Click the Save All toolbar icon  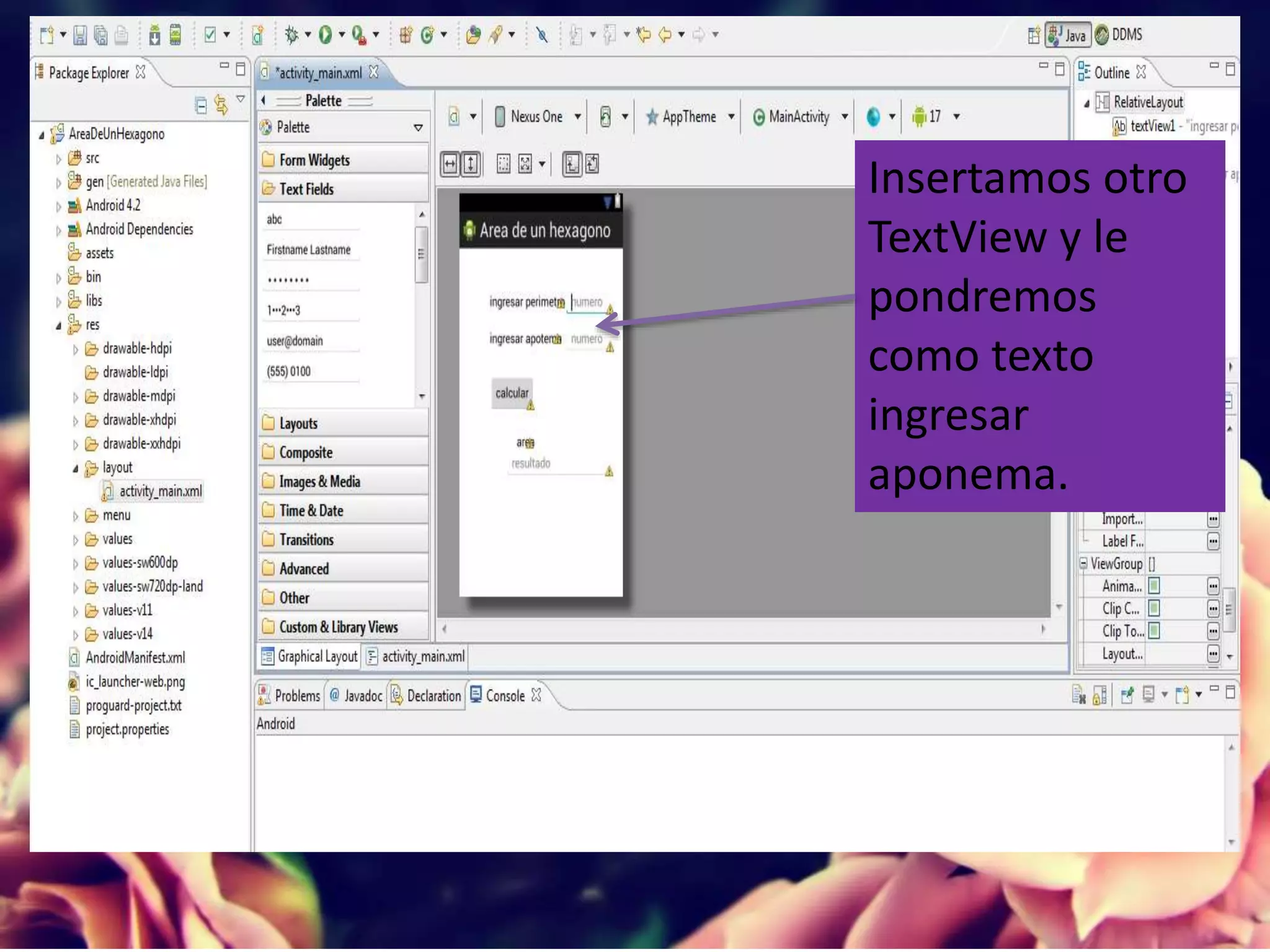(x=100, y=35)
